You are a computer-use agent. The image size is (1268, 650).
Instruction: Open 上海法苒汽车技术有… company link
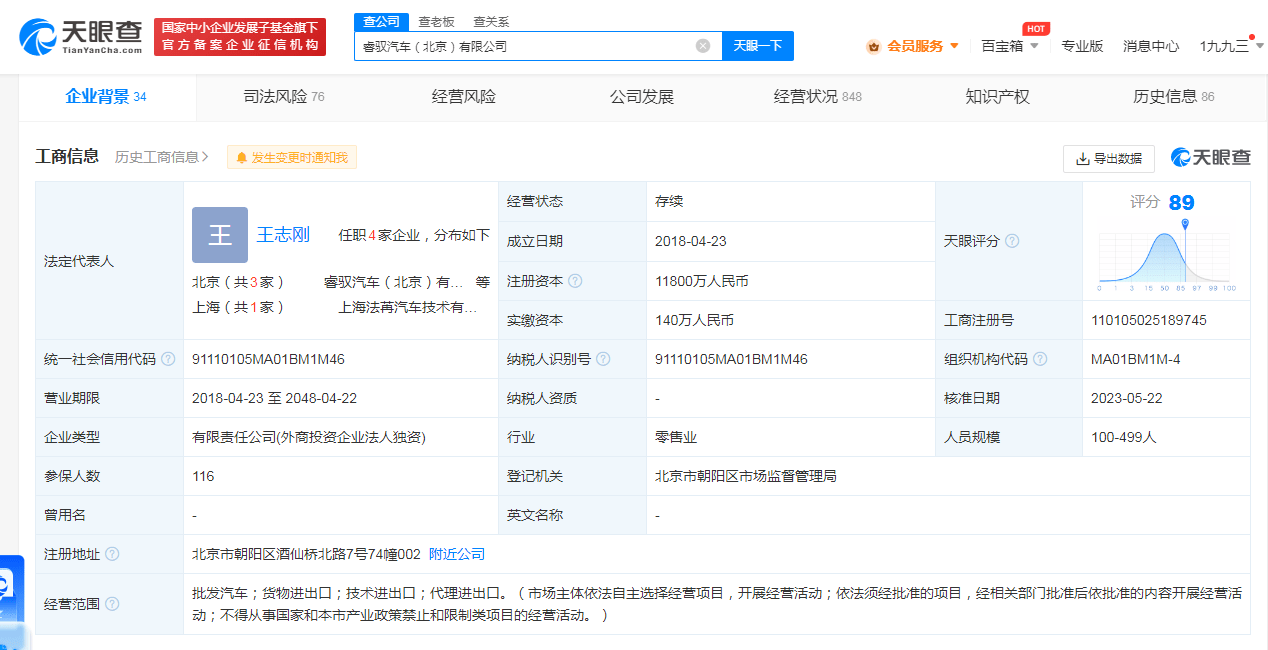pos(408,307)
